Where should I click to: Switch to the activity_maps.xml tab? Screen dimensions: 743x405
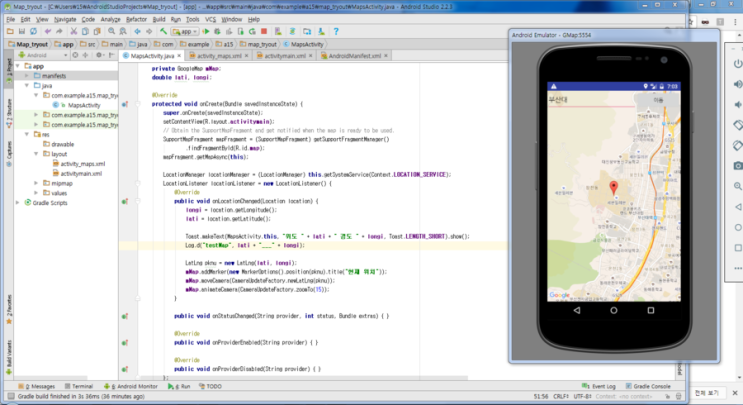point(221,56)
